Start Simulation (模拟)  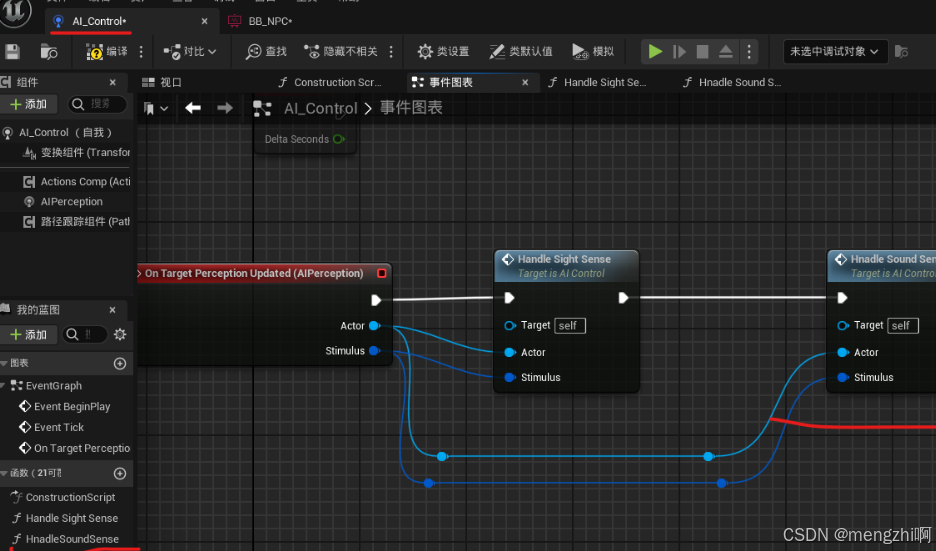(593, 52)
